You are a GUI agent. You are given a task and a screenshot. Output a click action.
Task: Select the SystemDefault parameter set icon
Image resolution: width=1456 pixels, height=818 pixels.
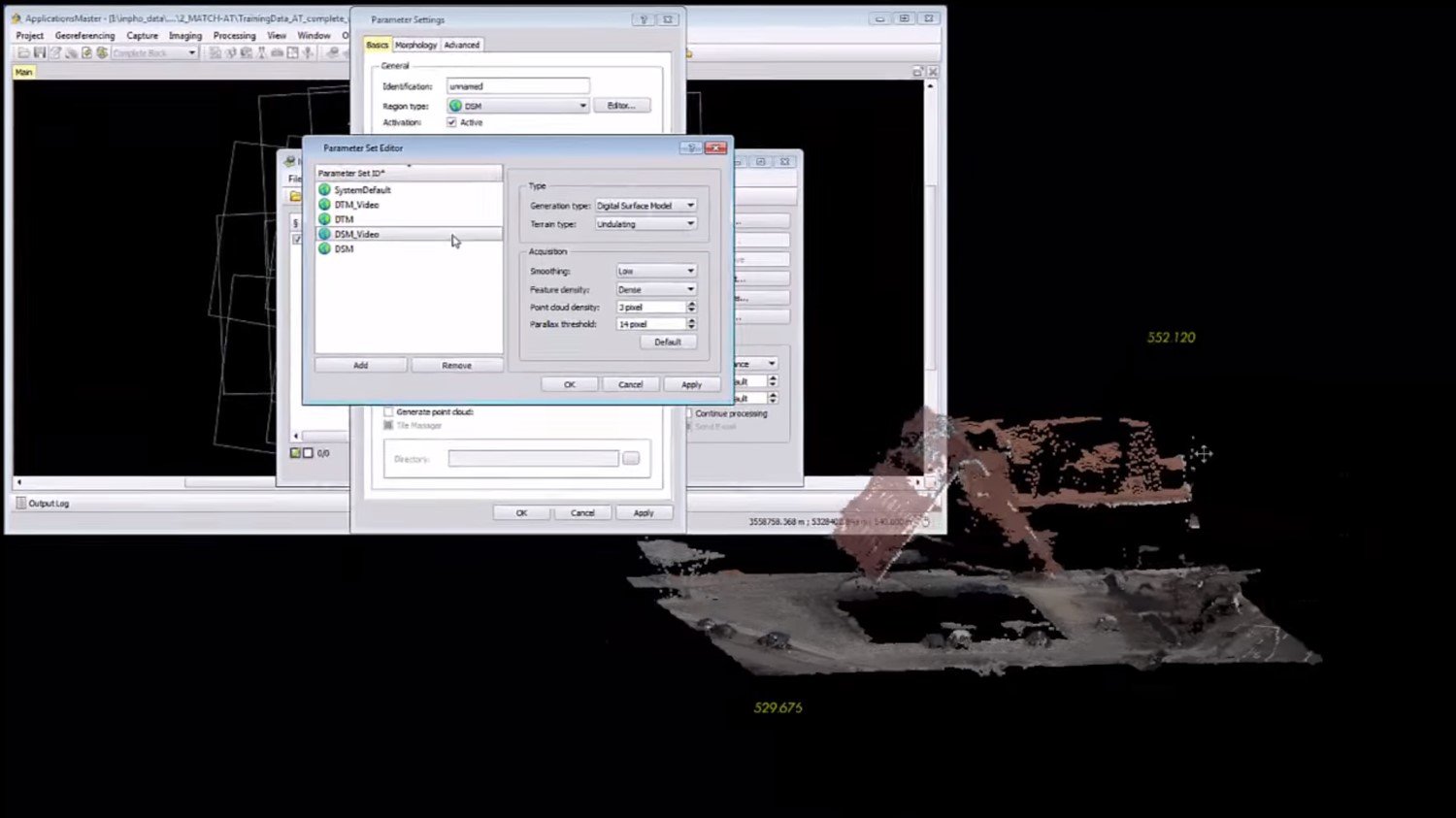(324, 190)
